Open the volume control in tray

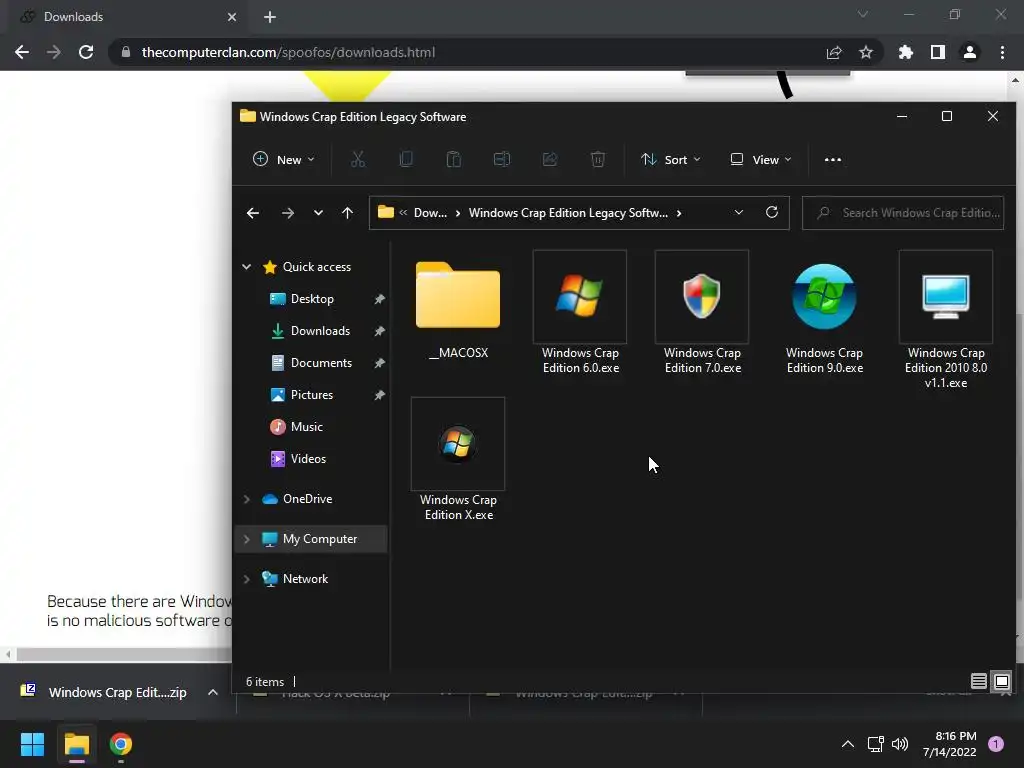coord(900,744)
